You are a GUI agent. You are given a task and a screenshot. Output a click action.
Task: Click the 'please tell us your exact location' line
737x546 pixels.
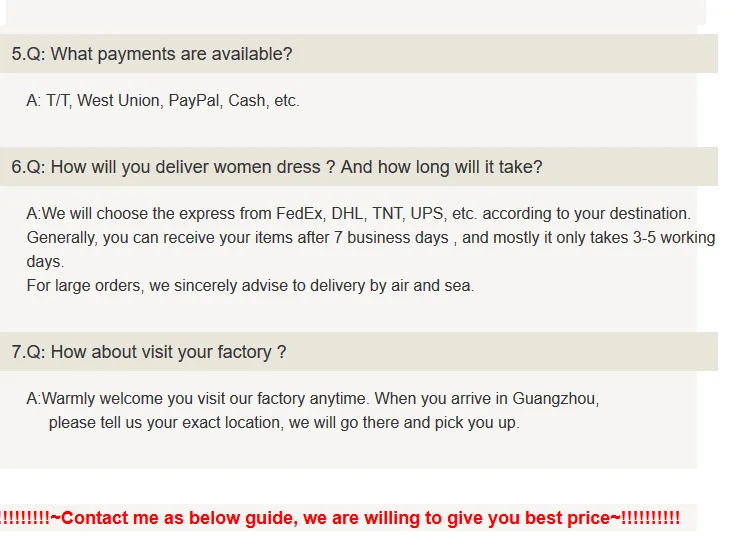(x=283, y=422)
